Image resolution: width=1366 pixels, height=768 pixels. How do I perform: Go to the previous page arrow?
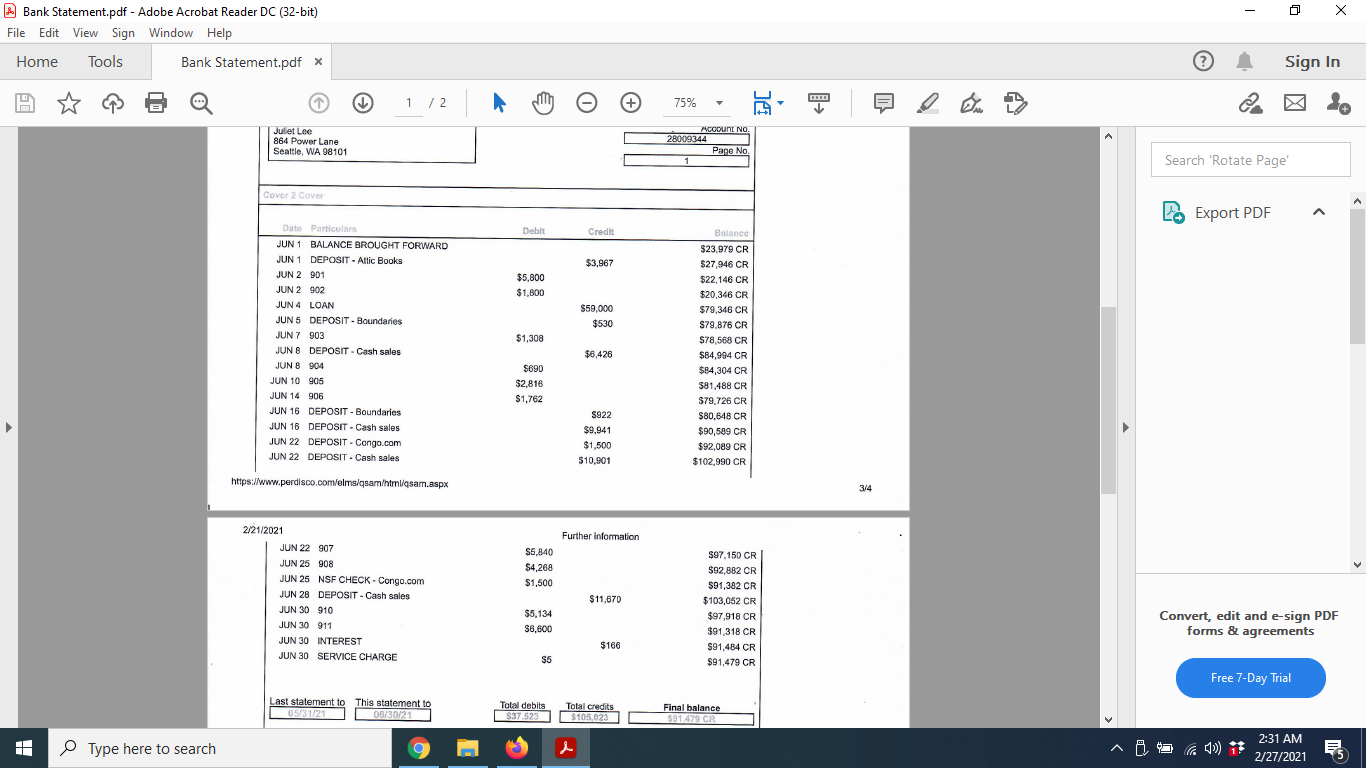click(x=319, y=103)
